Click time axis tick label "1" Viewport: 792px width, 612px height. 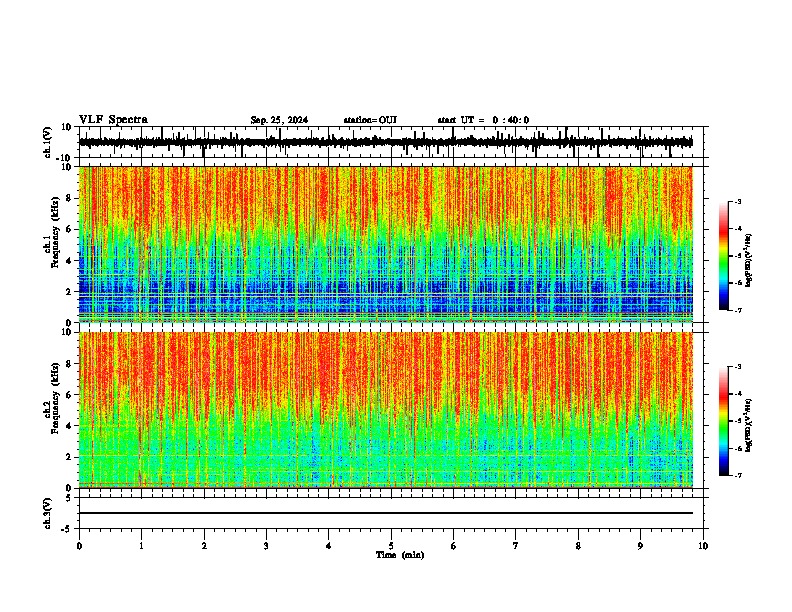tap(141, 546)
